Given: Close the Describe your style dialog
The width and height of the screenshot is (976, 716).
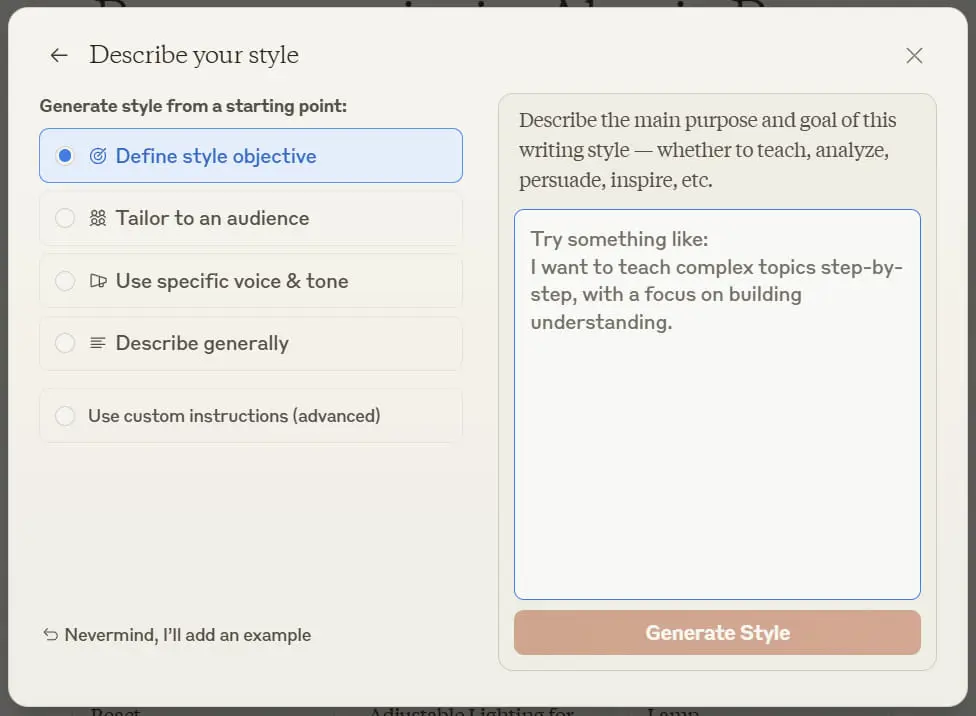Looking at the screenshot, I should (914, 55).
